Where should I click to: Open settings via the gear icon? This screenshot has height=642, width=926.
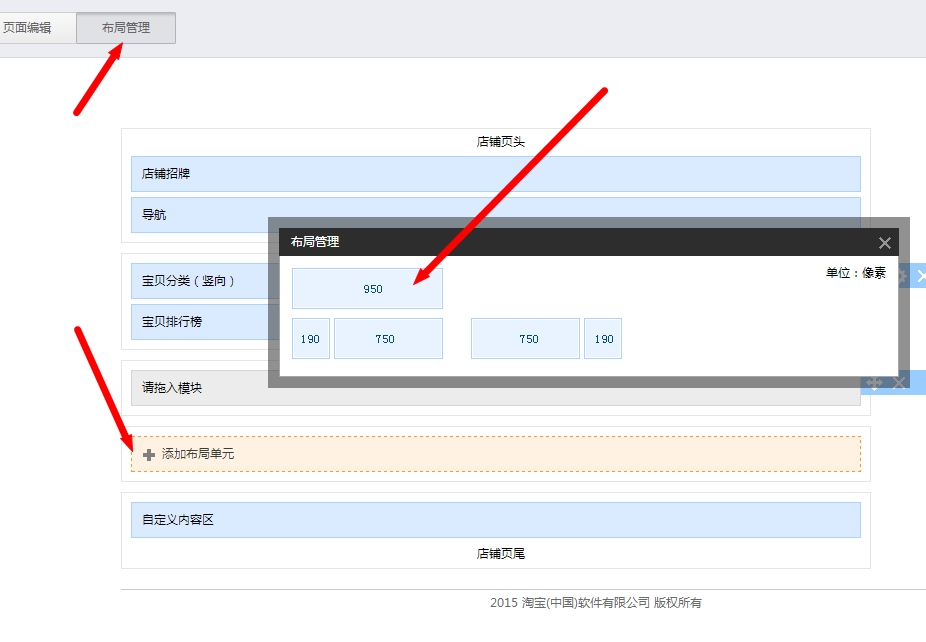[x=904, y=276]
